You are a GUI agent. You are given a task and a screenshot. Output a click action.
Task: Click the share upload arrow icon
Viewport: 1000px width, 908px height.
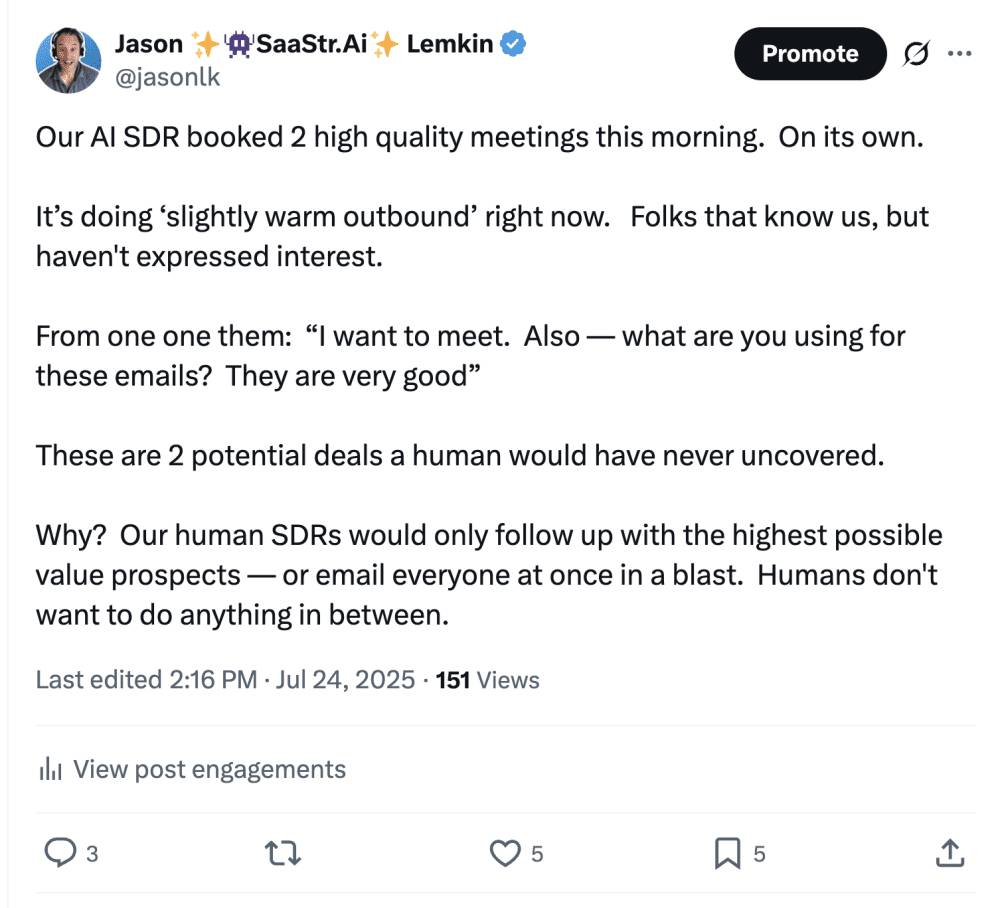949,853
